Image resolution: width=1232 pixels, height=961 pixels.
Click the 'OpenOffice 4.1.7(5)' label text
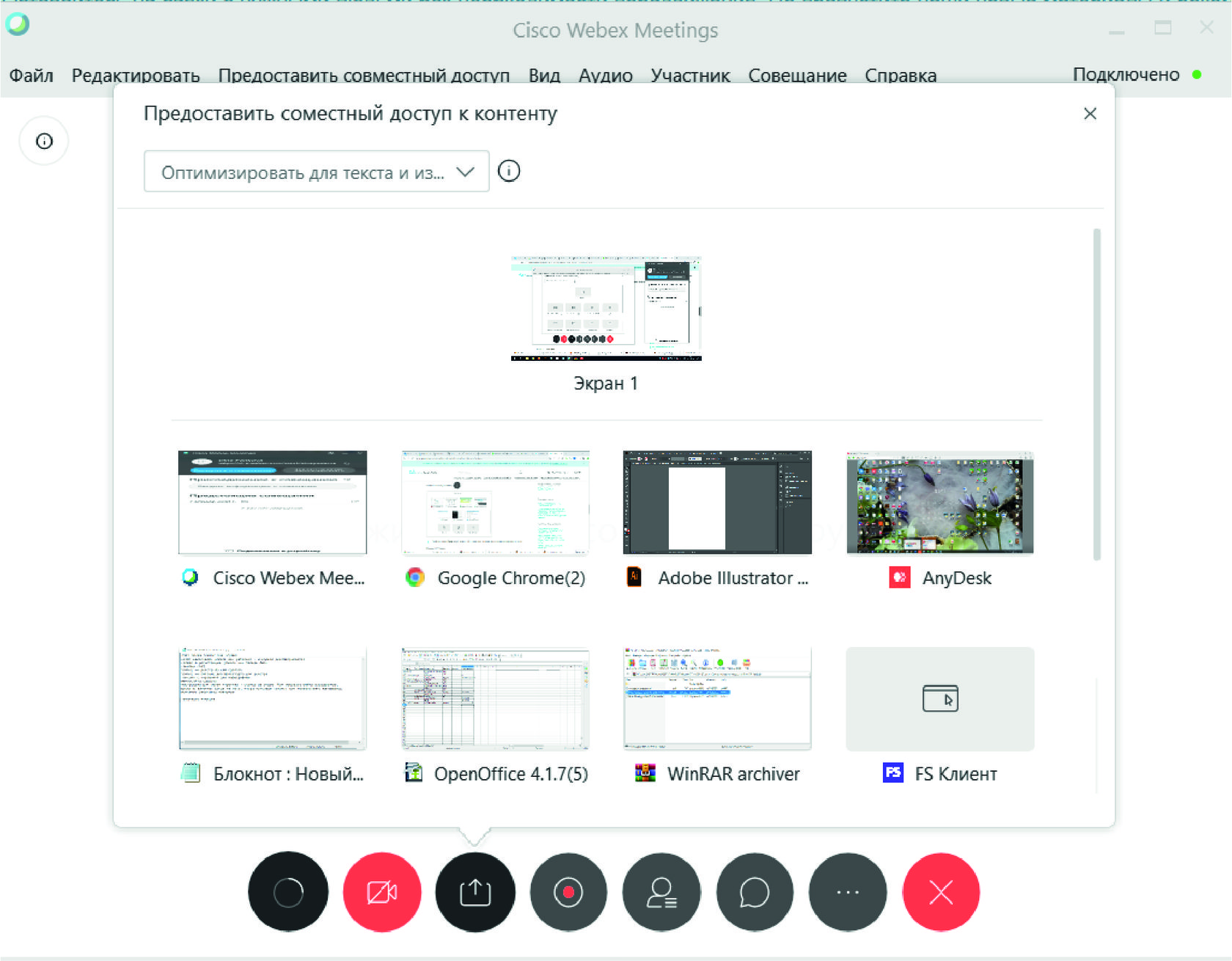[x=511, y=774]
